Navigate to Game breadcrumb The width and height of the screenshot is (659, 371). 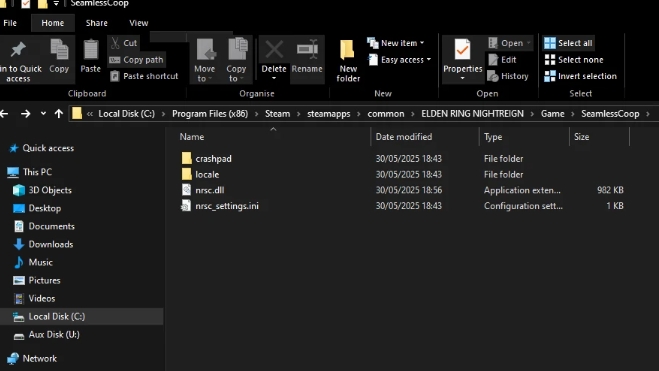point(552,114)
